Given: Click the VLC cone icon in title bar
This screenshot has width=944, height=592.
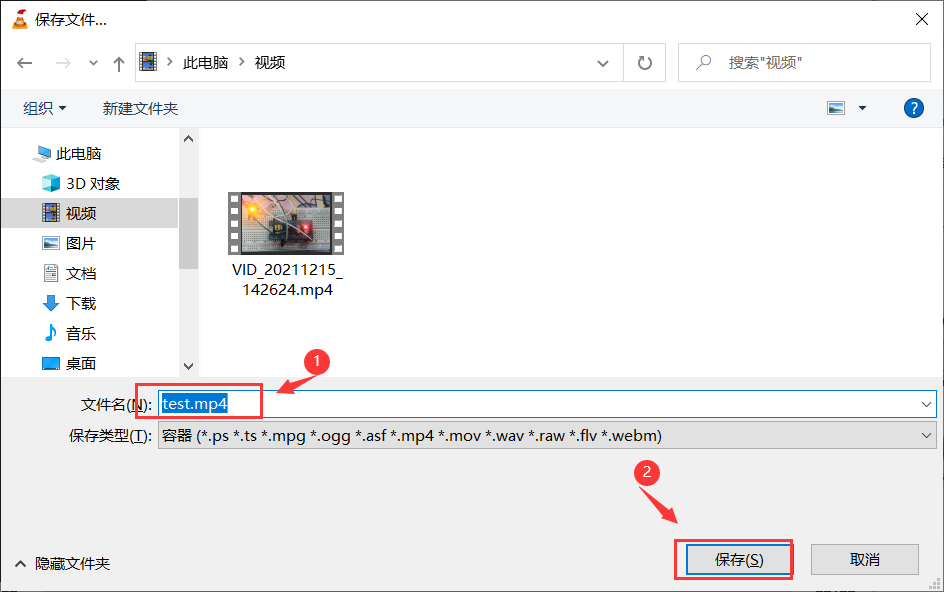Looking at the screenshot, I should (20, 19).
